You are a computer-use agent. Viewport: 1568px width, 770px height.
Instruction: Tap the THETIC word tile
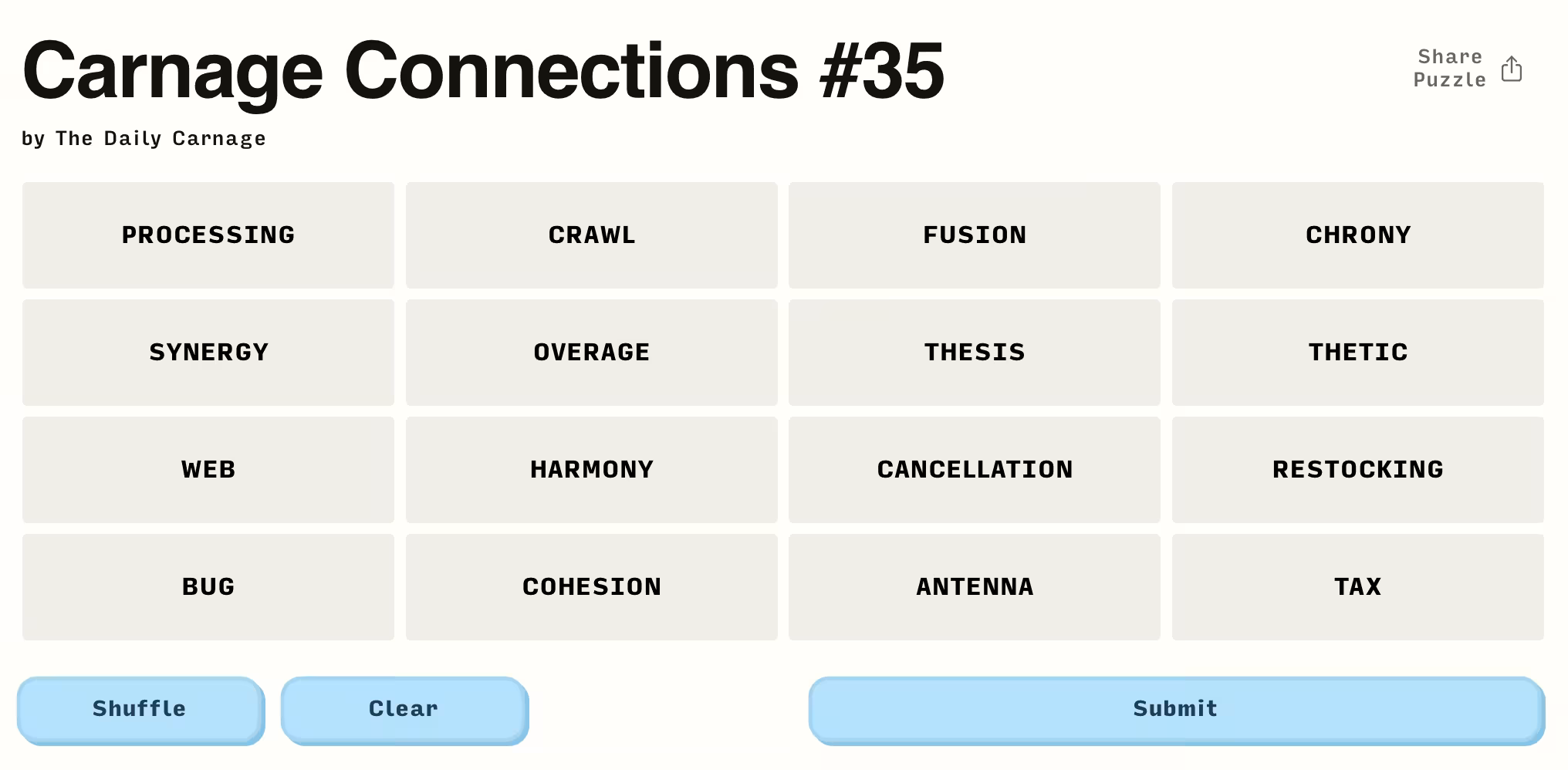coord(1358,353)
